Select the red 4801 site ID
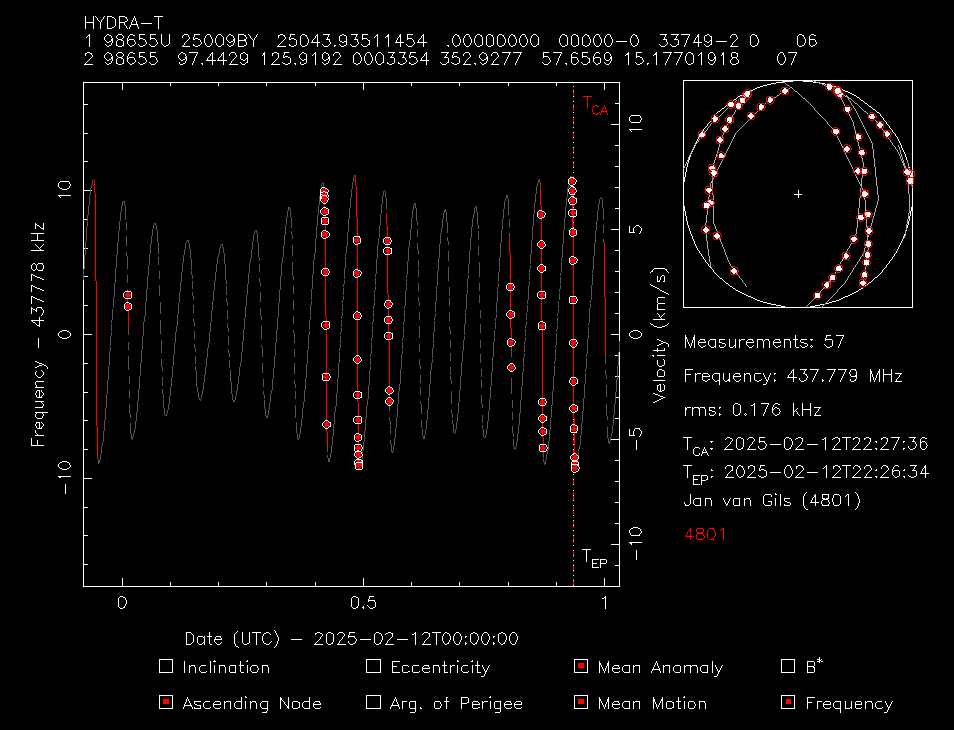Screen dimensions: 954x730 (705, 535)
